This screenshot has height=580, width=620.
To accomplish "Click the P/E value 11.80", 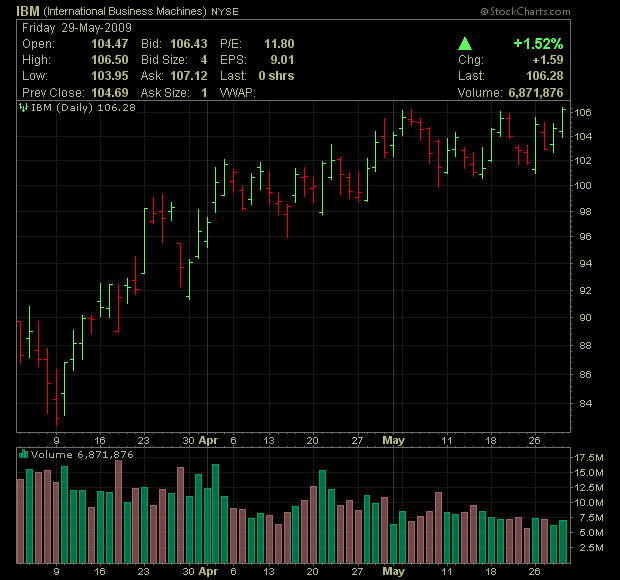I will click(279, 43).
